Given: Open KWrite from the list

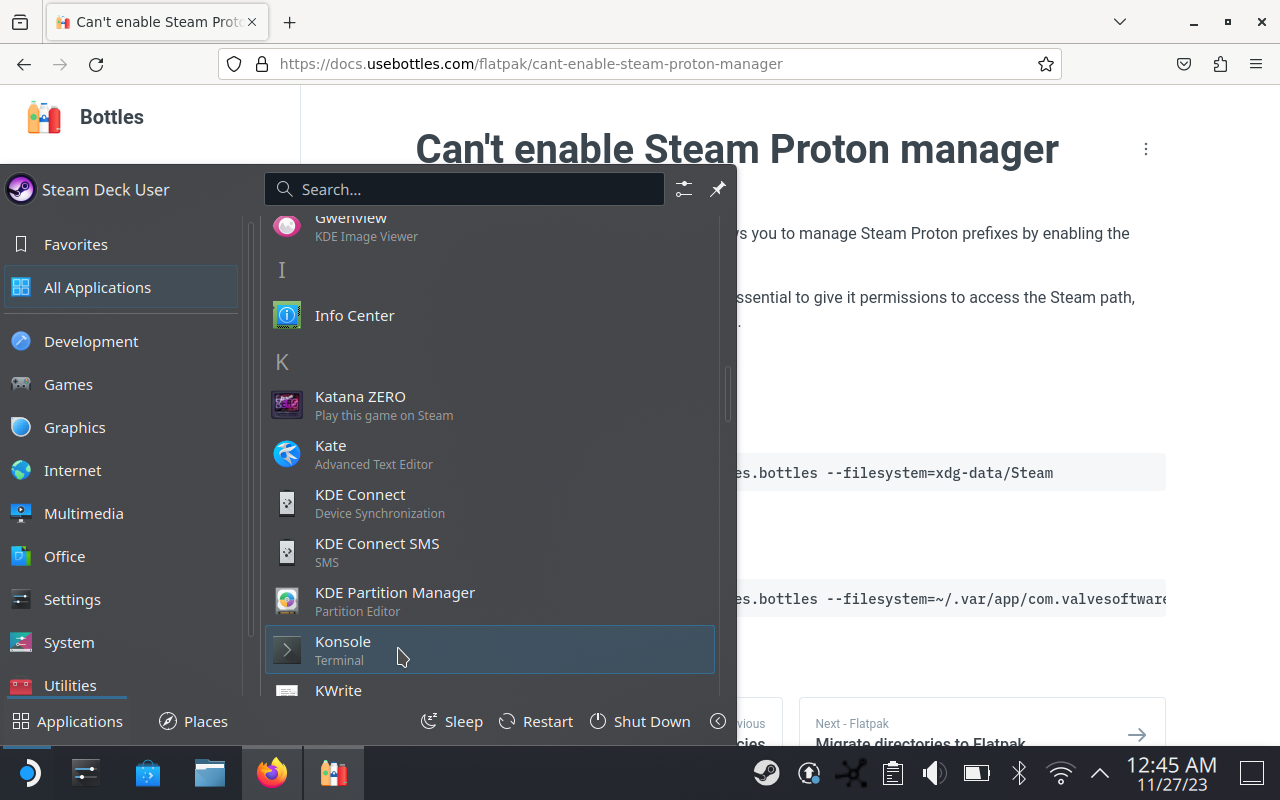Looking at the screenshot, I should pyautogui.click(x=490, y=688).
